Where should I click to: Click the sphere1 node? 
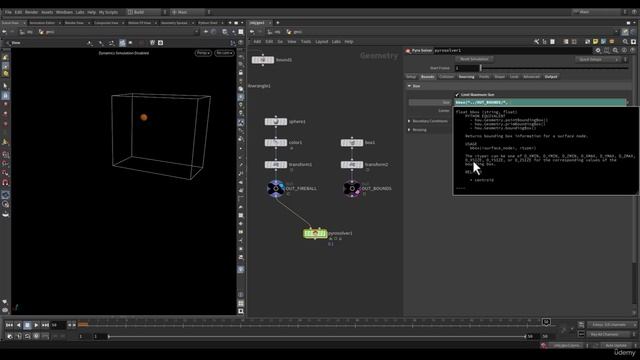(x=276, y=122)
